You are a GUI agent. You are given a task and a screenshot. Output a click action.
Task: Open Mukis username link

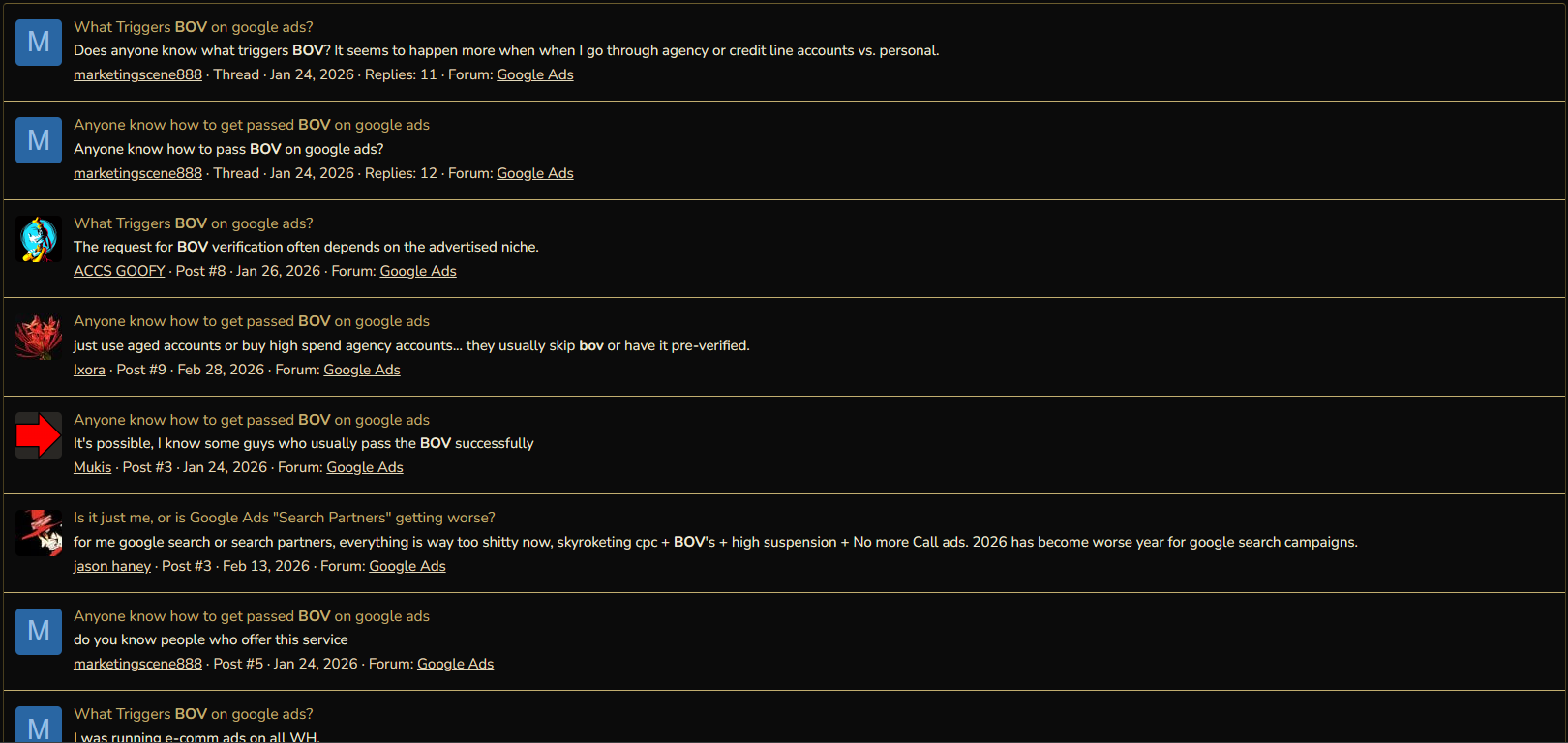click(x=92, y=467)
